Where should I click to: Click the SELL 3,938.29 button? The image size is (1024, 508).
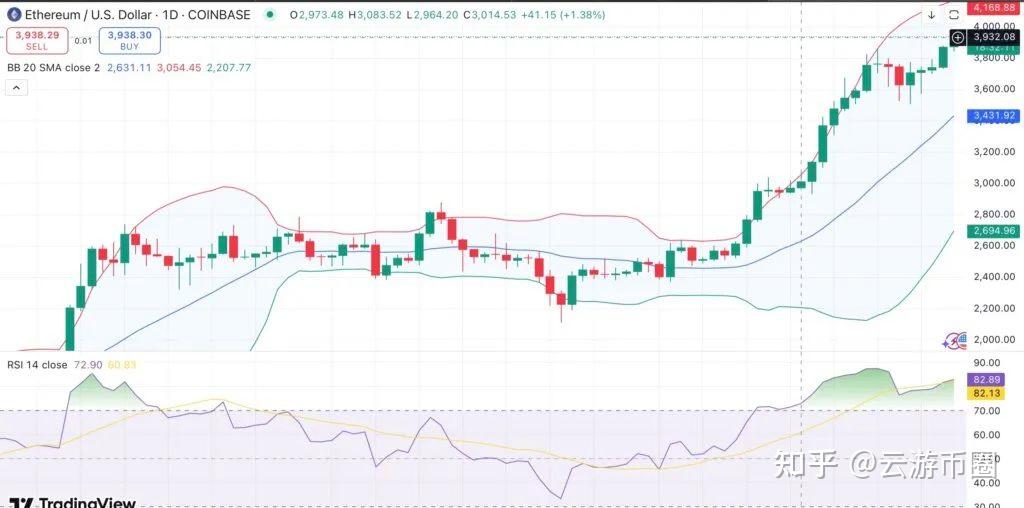click(x=37, y=40)
